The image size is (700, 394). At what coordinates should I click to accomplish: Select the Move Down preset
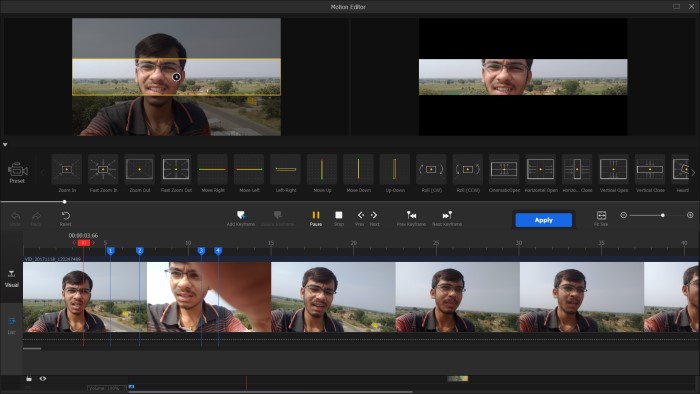pyautogui.click(x=358, y=170)
